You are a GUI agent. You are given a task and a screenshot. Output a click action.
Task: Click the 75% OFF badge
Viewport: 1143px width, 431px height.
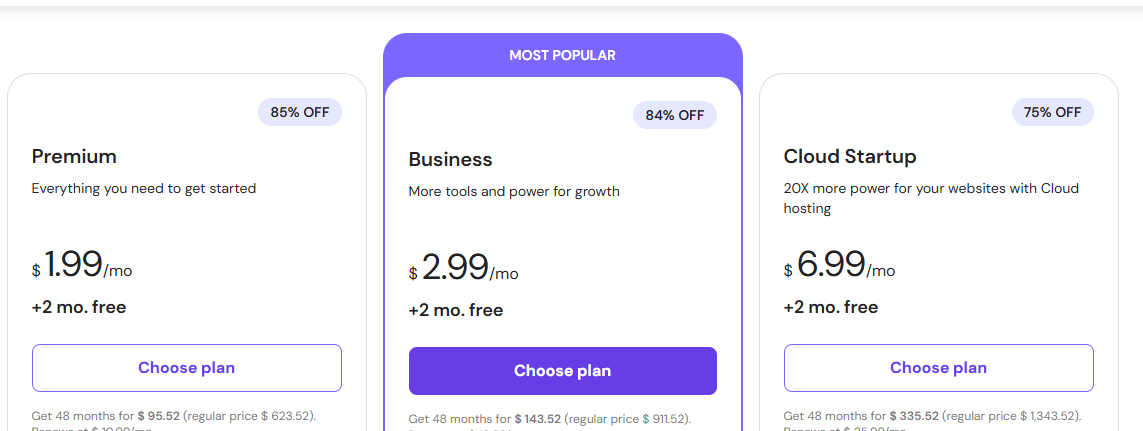[1052, 112]
